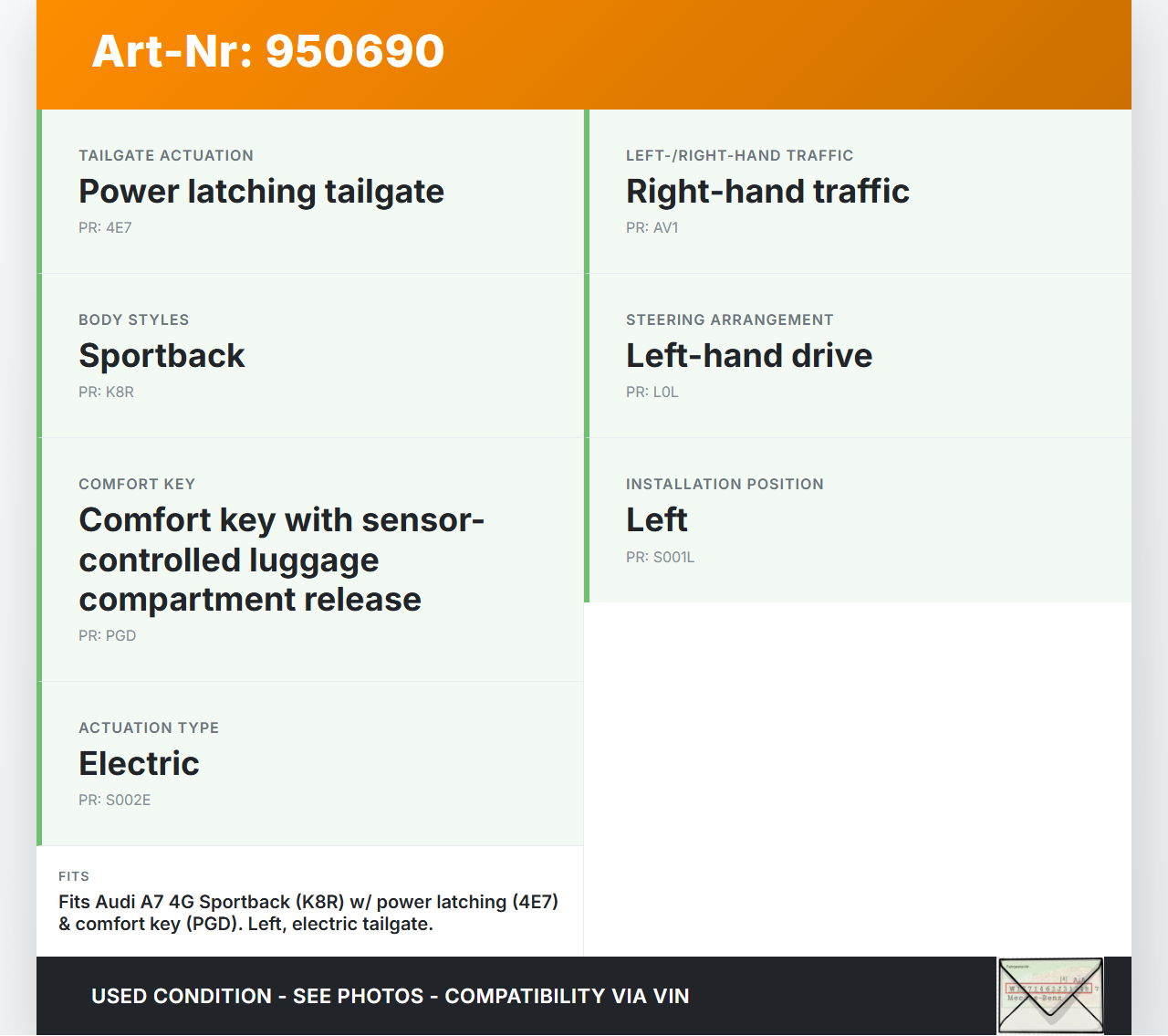Click the Comfort key sensor-controlled release text
The height and width of the screenshot is (1036, 1168).
click(281, 560)
